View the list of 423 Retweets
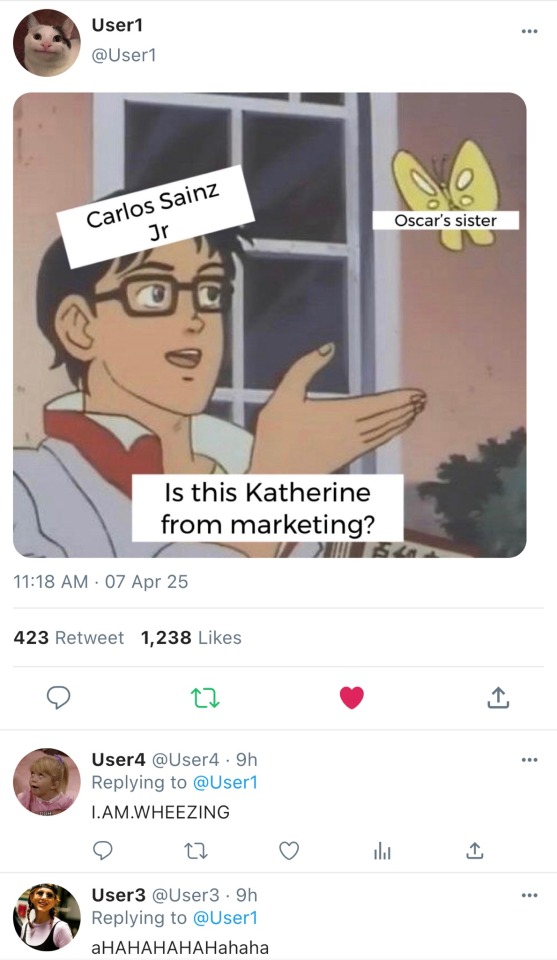Viewport: 557px width, 960px height. click(69, 638)
